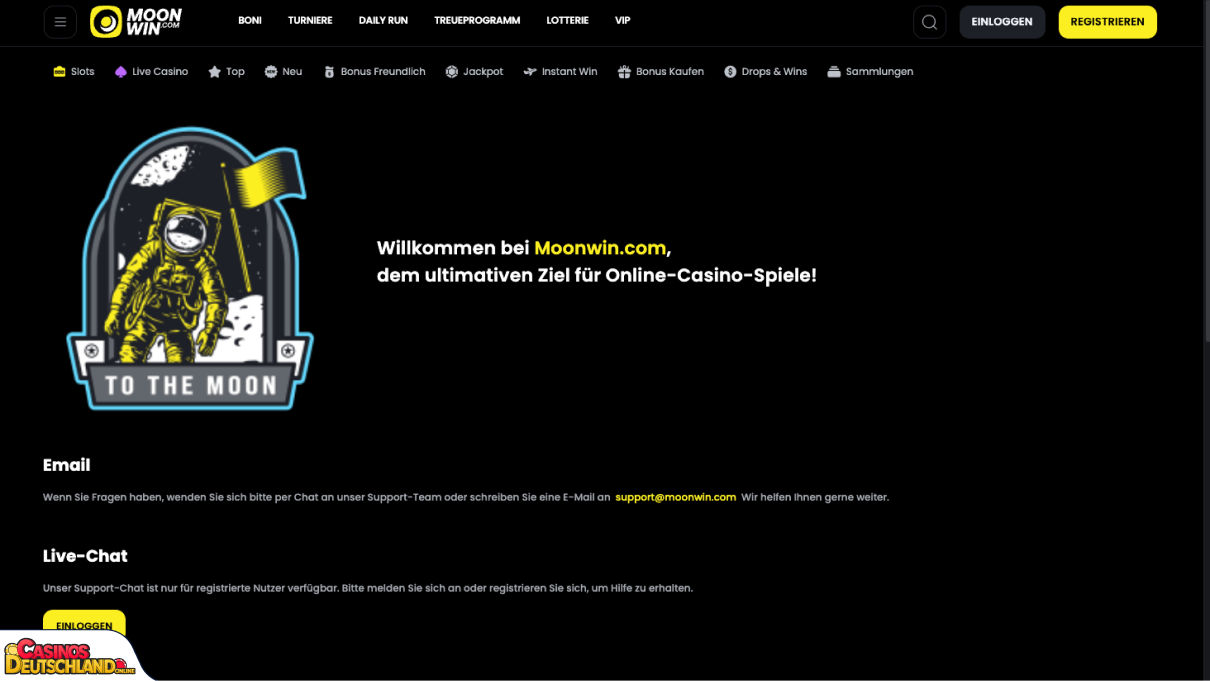This screenshot has height=681, width=1210.
Task: Click the Sammlungen icon
Action: pyautogui.click(x=834, y=72)
